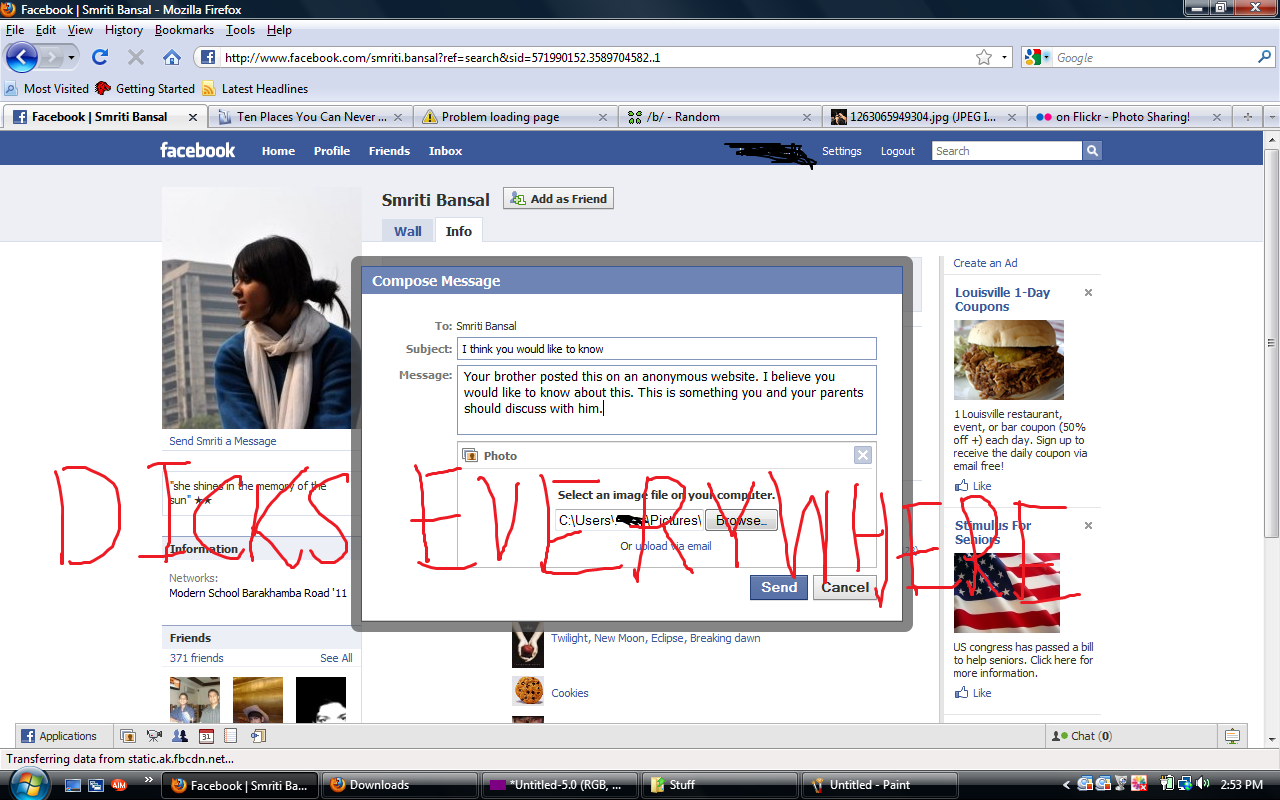
Task: Bookmark this page with the star icon
Action: coord(984,57)
